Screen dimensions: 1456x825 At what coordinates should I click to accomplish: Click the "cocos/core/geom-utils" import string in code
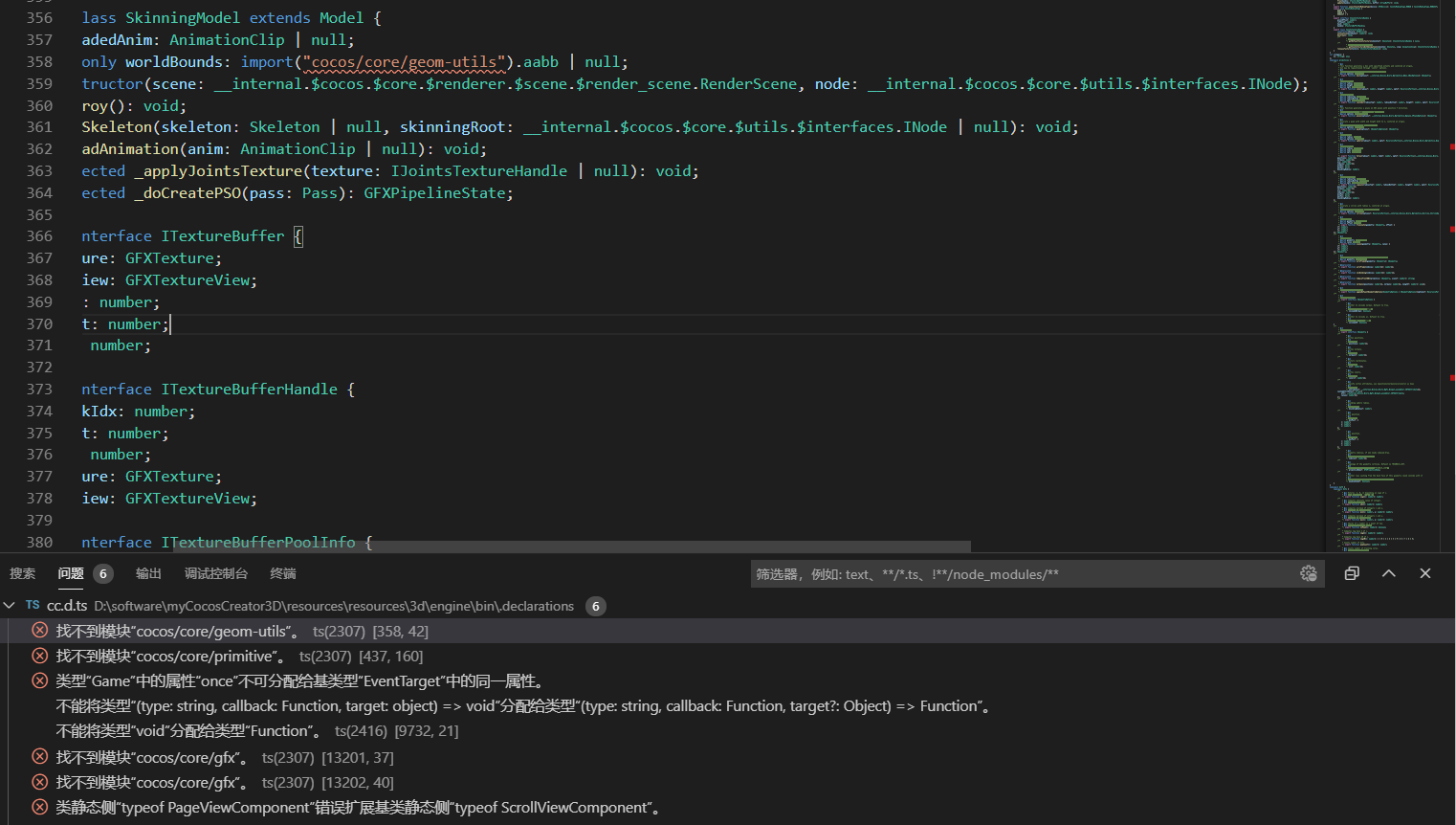coord(405,62)
